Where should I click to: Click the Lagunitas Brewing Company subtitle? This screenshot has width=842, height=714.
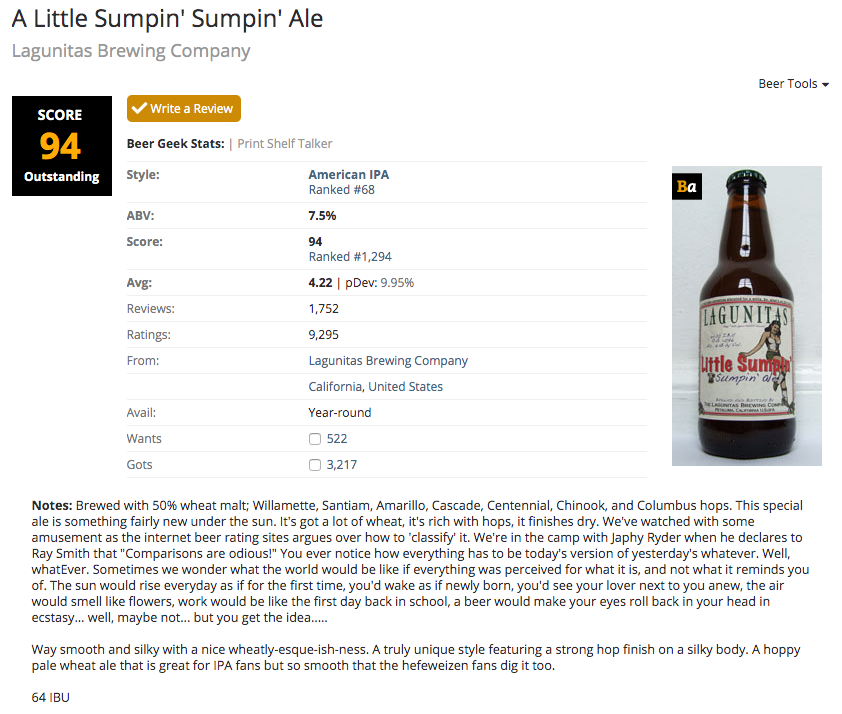point(131,51)
